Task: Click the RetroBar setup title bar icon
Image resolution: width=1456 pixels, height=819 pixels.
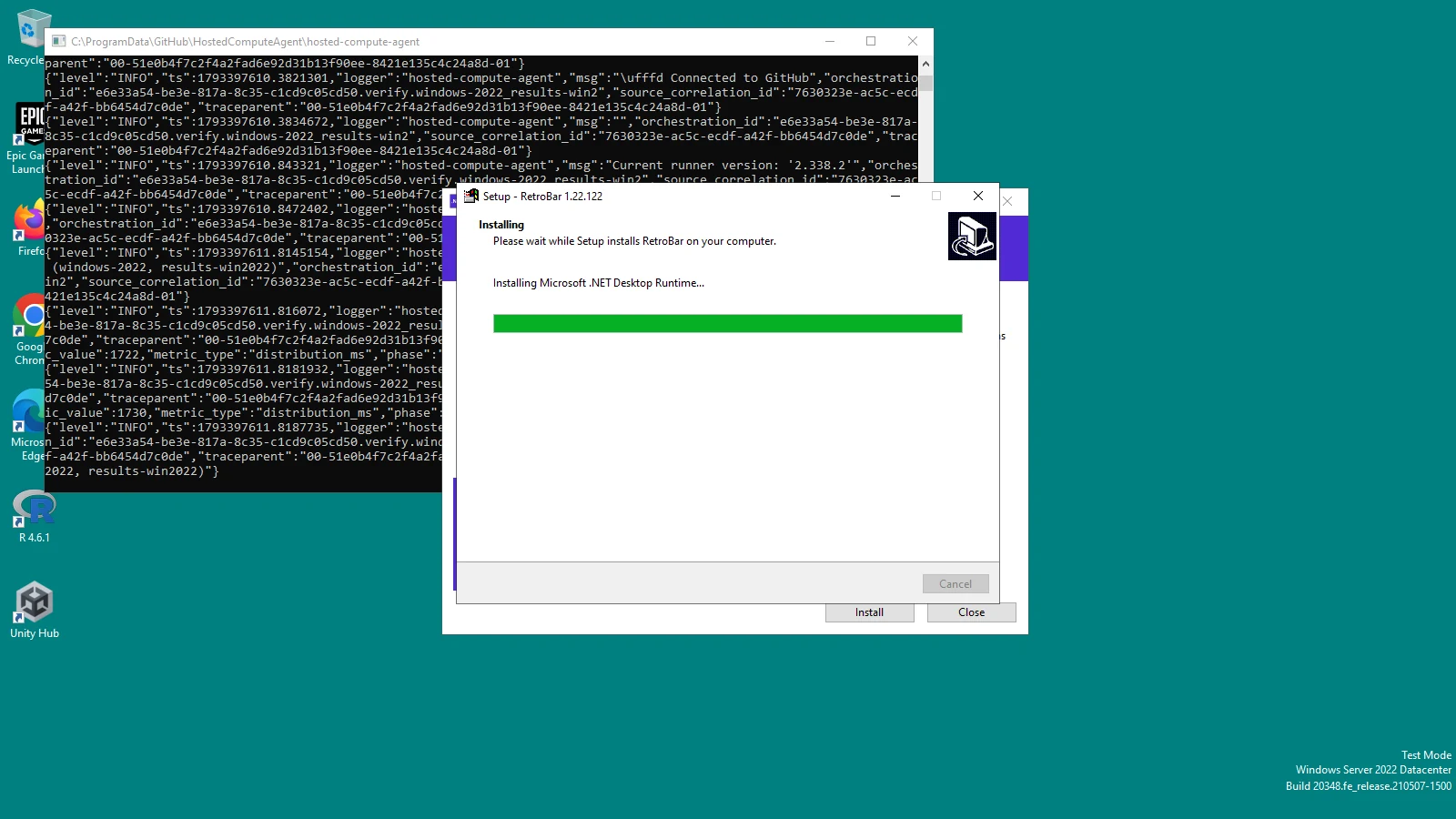Action: click(471, 196)
